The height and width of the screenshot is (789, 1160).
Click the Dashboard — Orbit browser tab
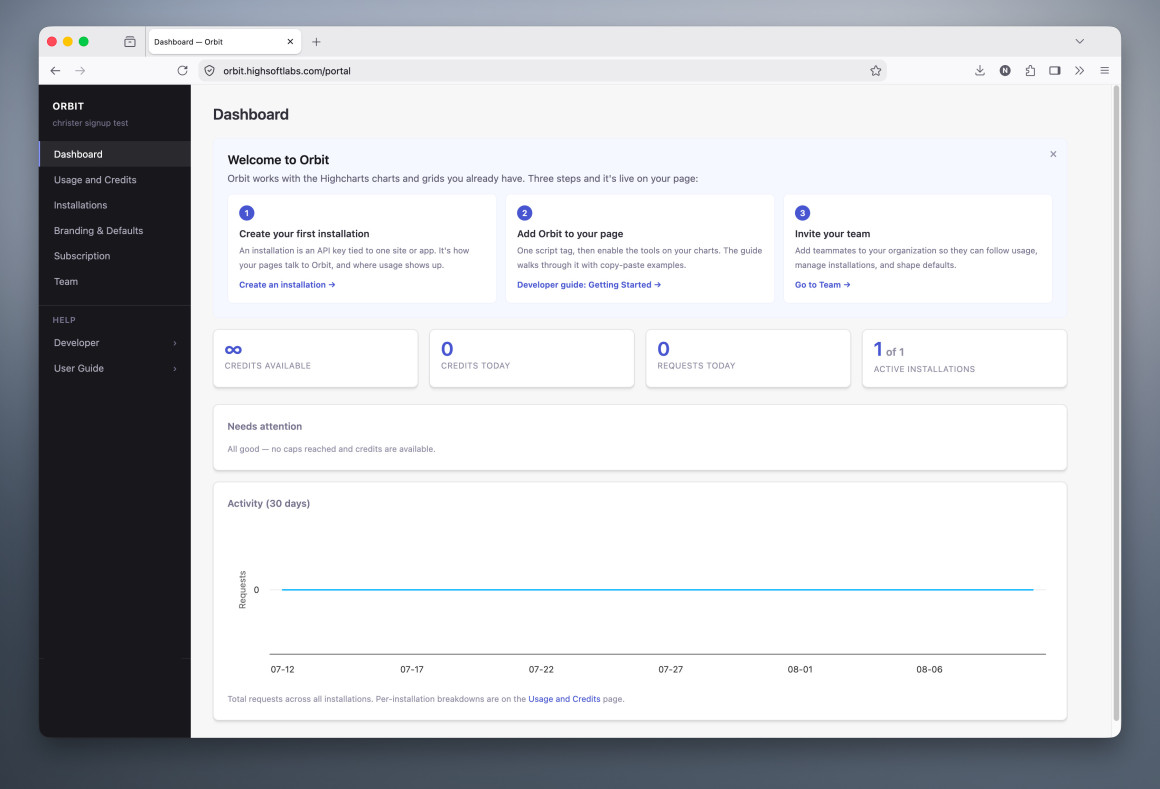click(225, 42)
